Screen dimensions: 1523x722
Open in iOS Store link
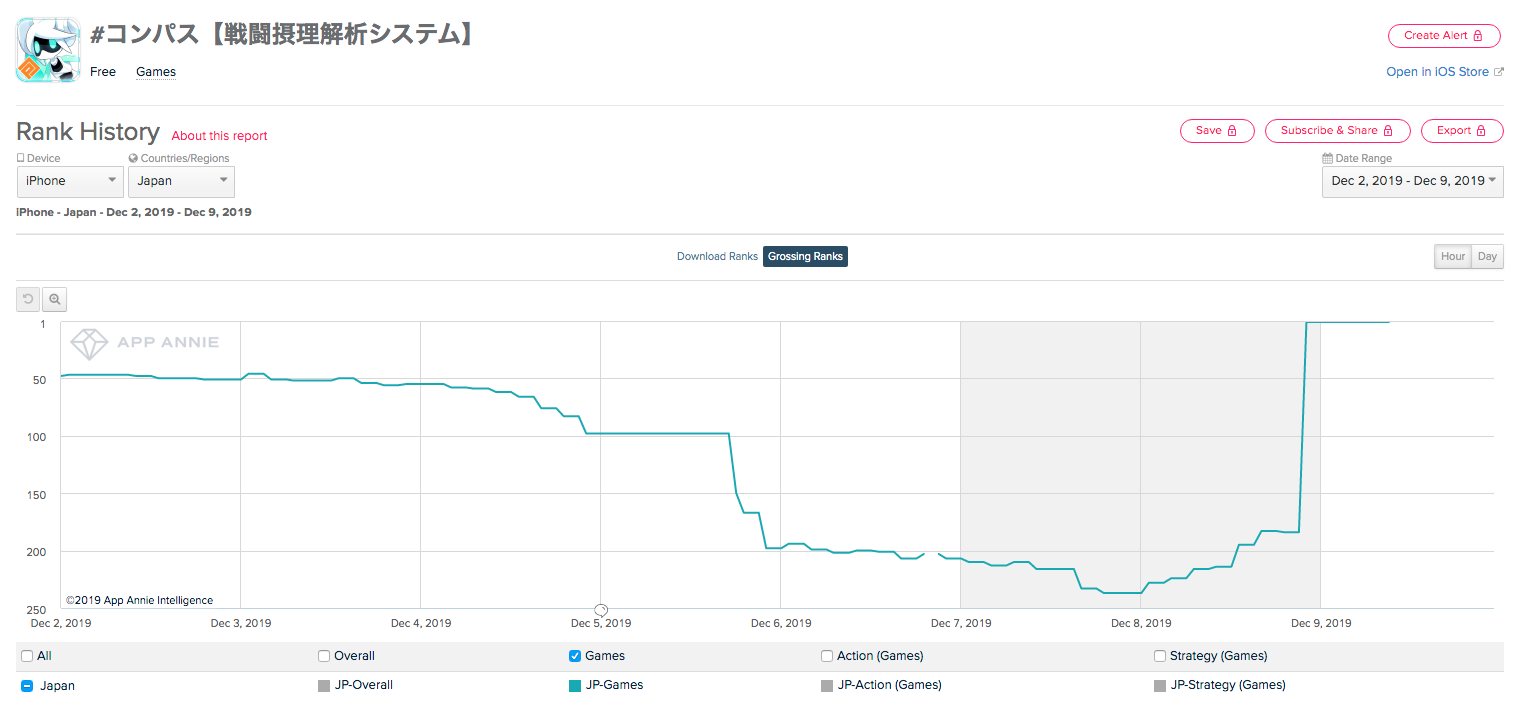(x=1444, y=72)
